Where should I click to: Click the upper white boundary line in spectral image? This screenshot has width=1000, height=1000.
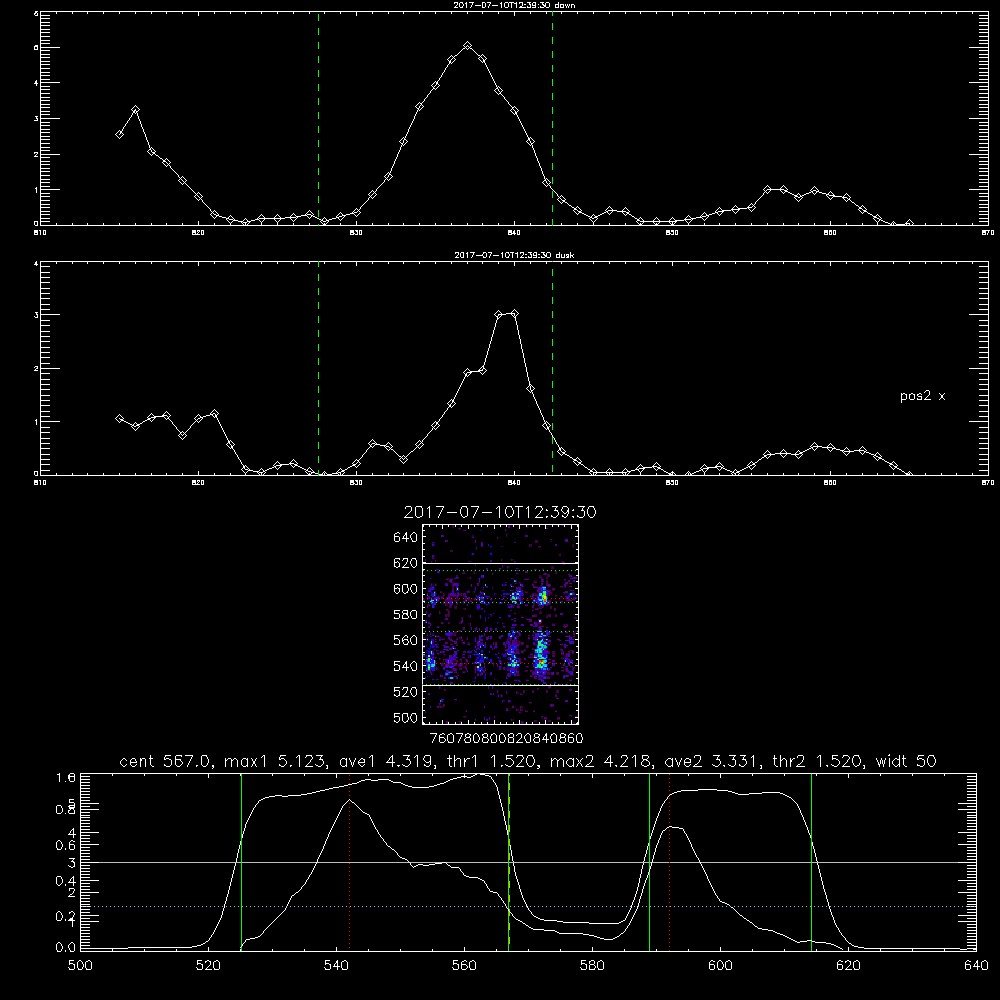coord(501,563)
